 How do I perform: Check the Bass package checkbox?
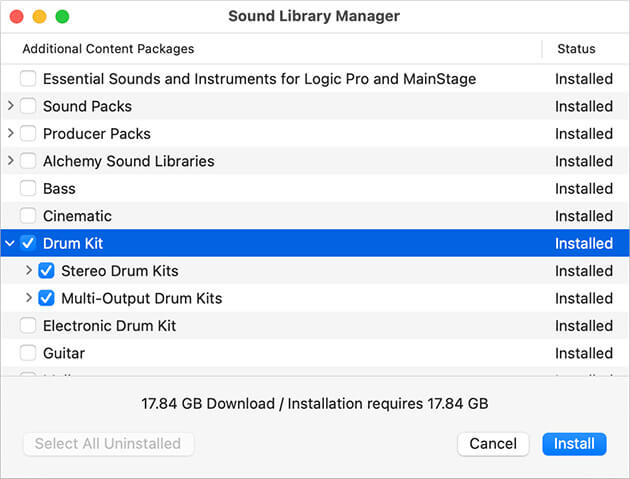28,189
